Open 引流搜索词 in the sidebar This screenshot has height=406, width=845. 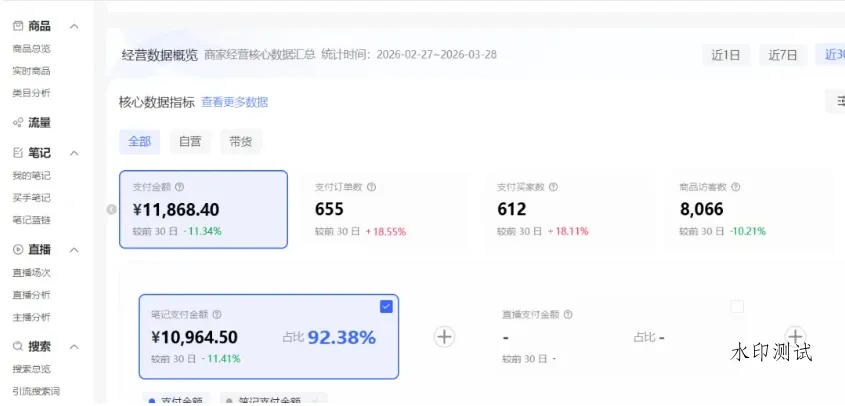click(36, 391)
